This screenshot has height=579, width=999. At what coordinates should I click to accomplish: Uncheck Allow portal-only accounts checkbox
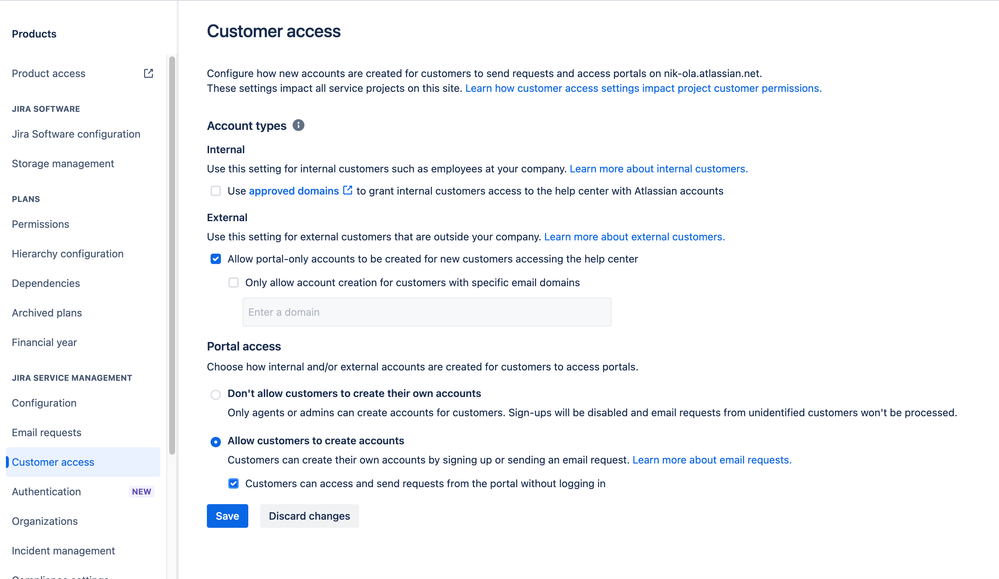tap(216, 259)
